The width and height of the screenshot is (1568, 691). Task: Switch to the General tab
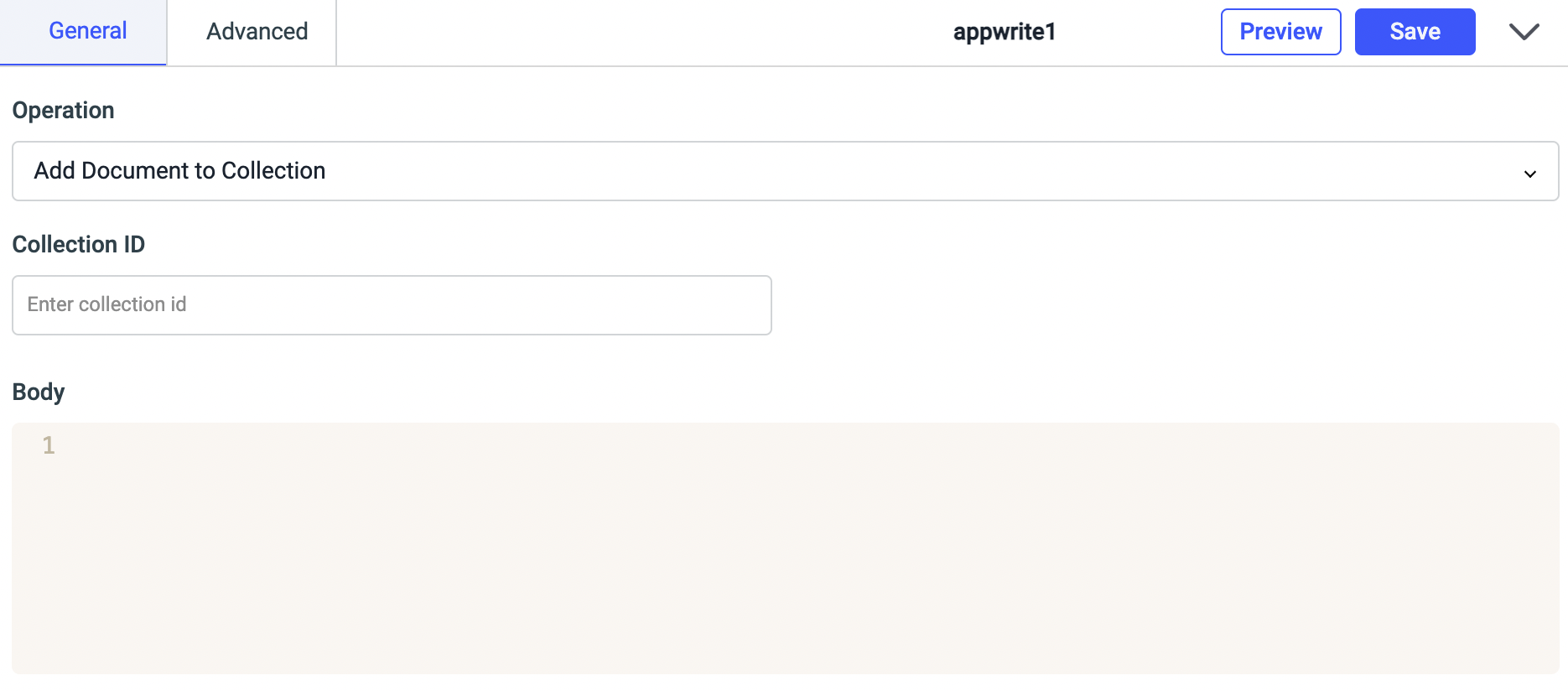tap(87, 32)
